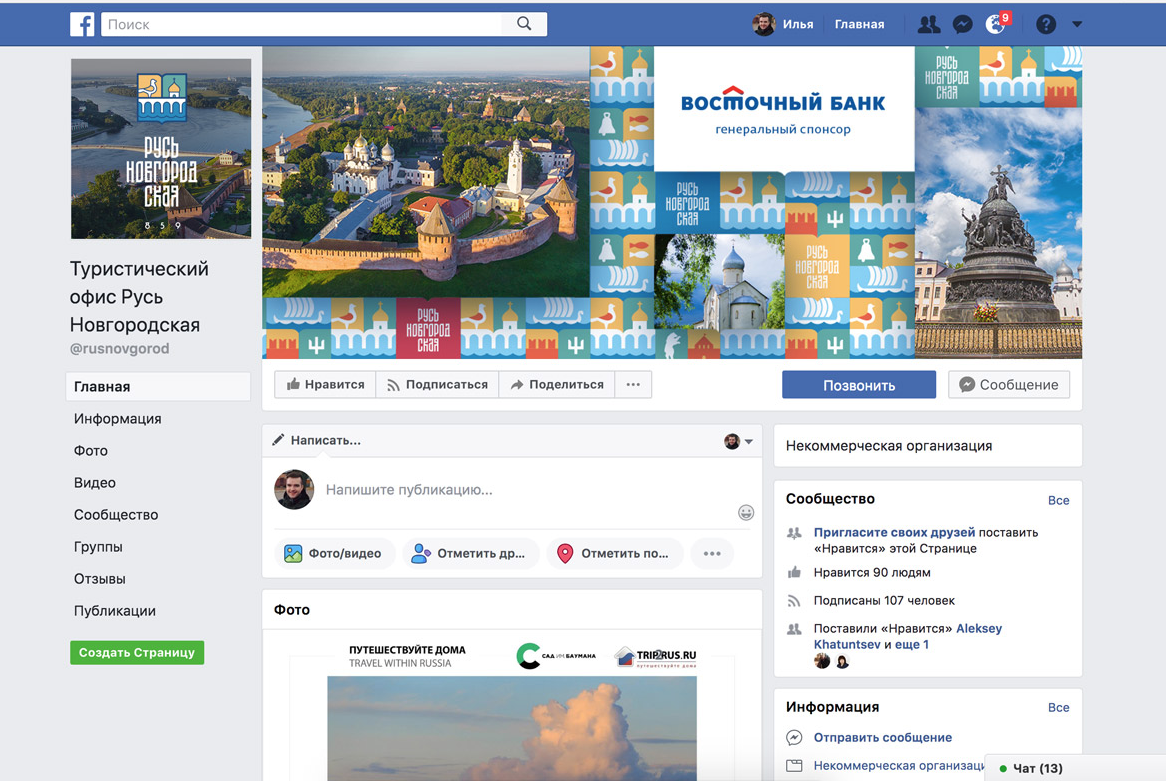Click the Все link in Сообщество section
Screen dimensions: 1166x781
pyautogui.click(x=1058, y=501)
